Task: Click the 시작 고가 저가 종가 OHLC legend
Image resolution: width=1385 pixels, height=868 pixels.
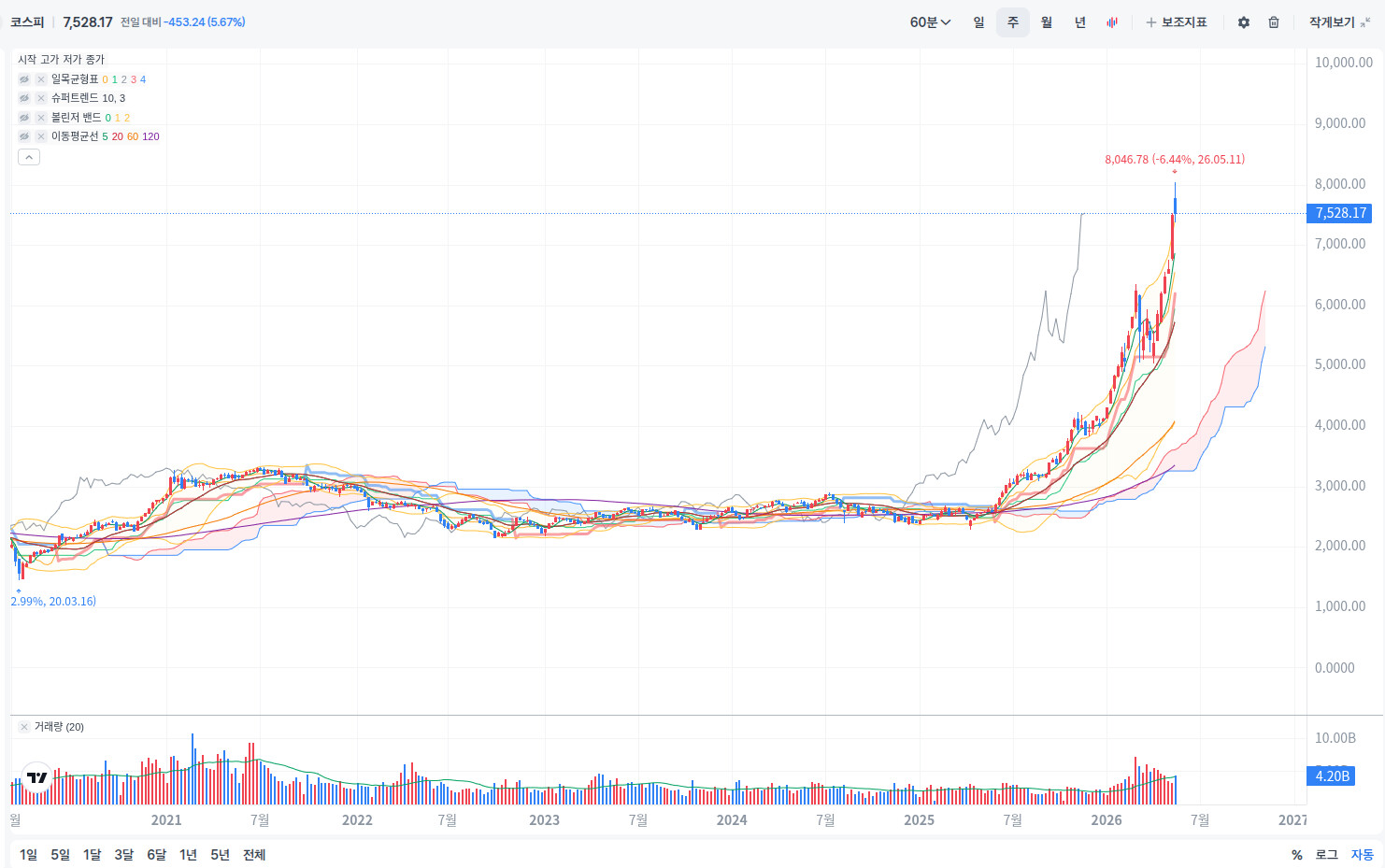Action: click(x=62, y=60)
